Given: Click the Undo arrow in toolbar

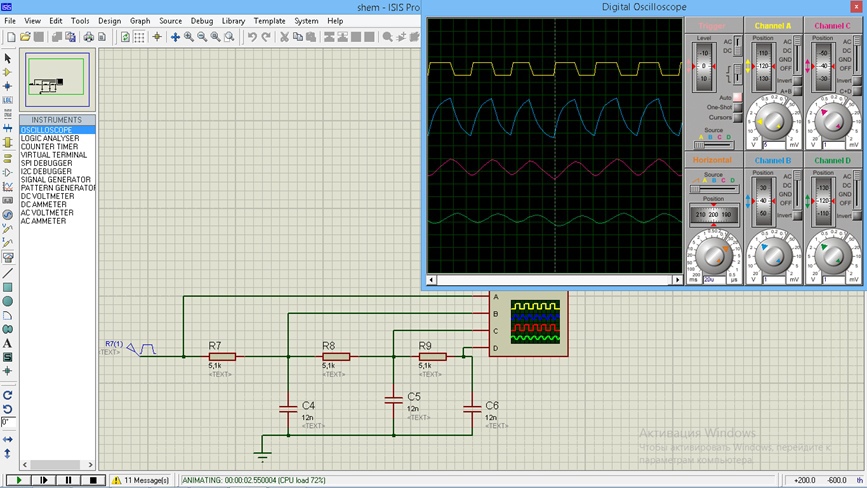Looking at the screenshot, I should point(252,37).
